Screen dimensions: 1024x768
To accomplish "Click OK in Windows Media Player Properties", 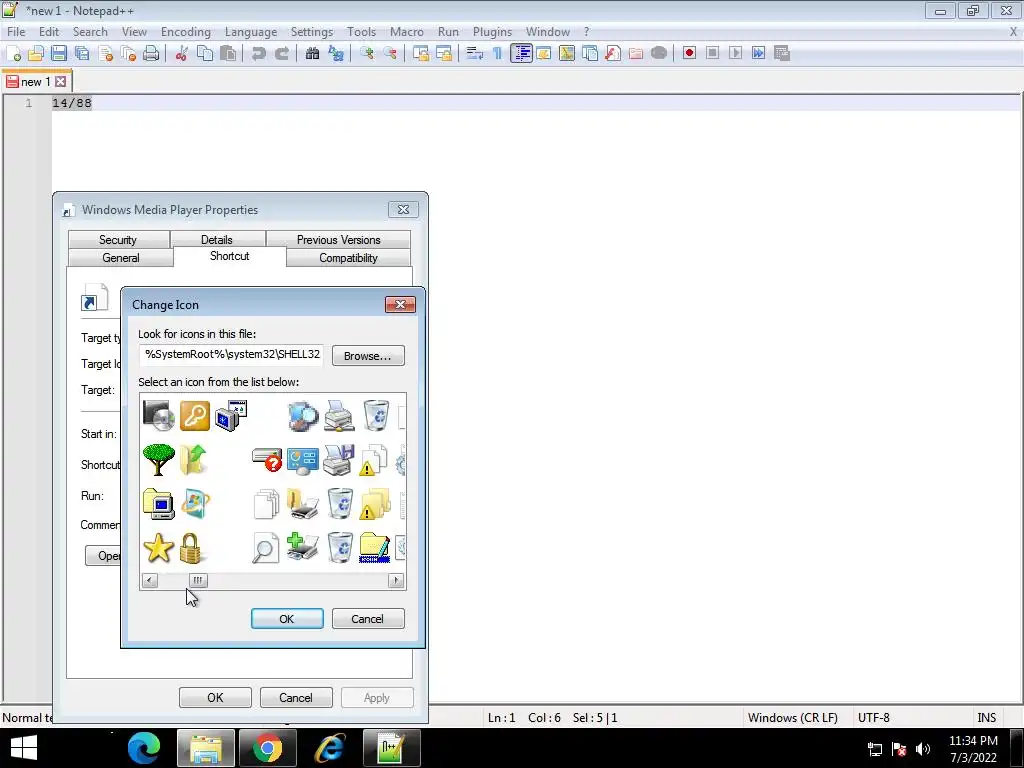I will 215,697.
